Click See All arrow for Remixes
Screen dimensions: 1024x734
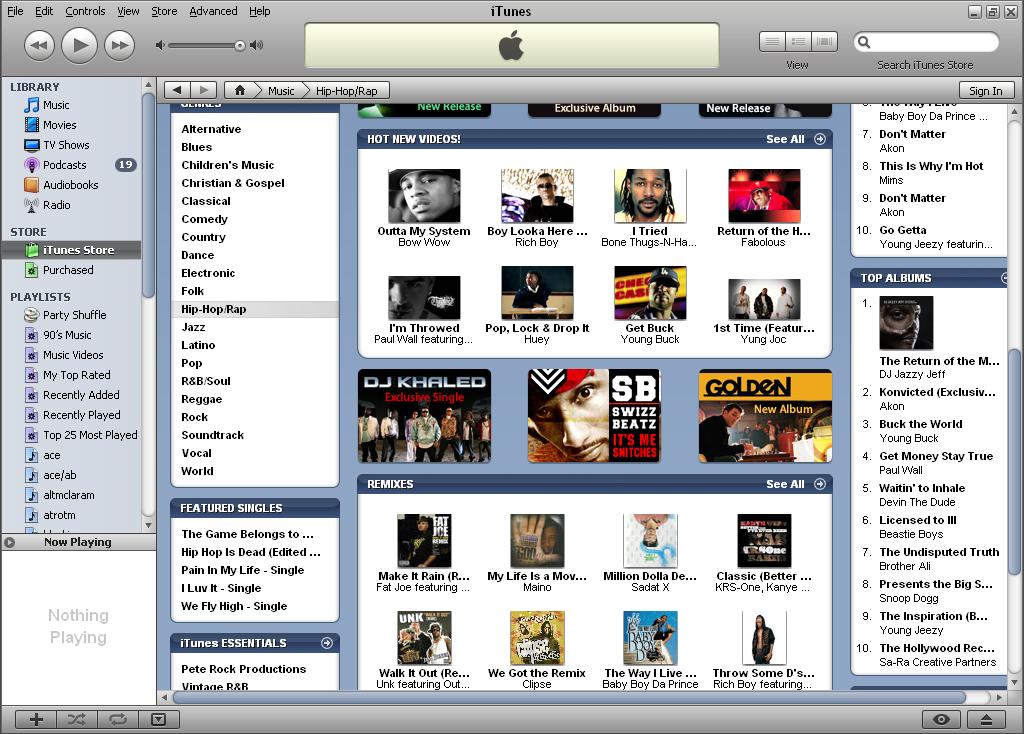[820, 484]
